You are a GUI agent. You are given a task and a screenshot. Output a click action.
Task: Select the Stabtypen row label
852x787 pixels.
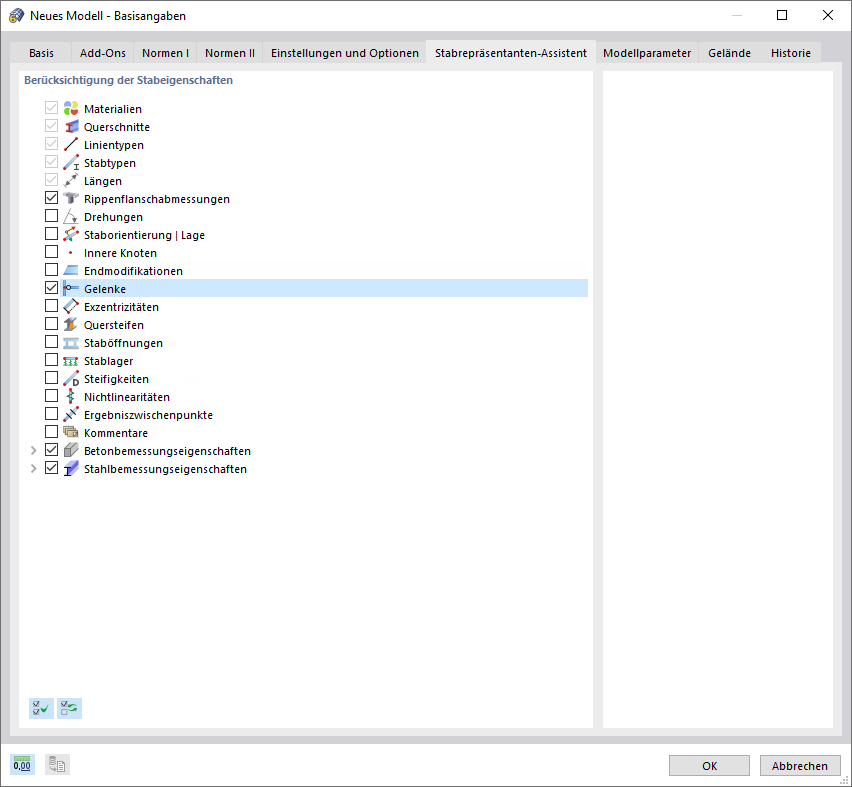click(110, 163)
